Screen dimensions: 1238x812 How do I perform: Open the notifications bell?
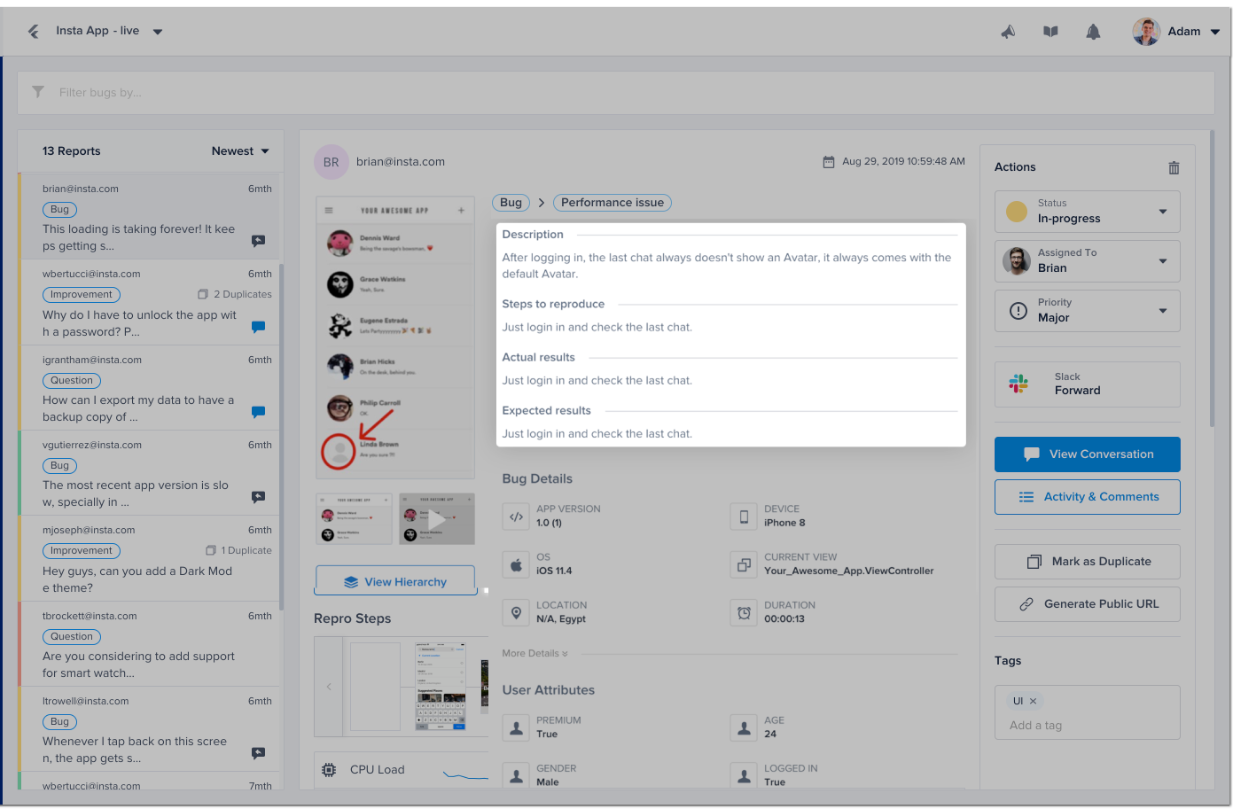1093,32
